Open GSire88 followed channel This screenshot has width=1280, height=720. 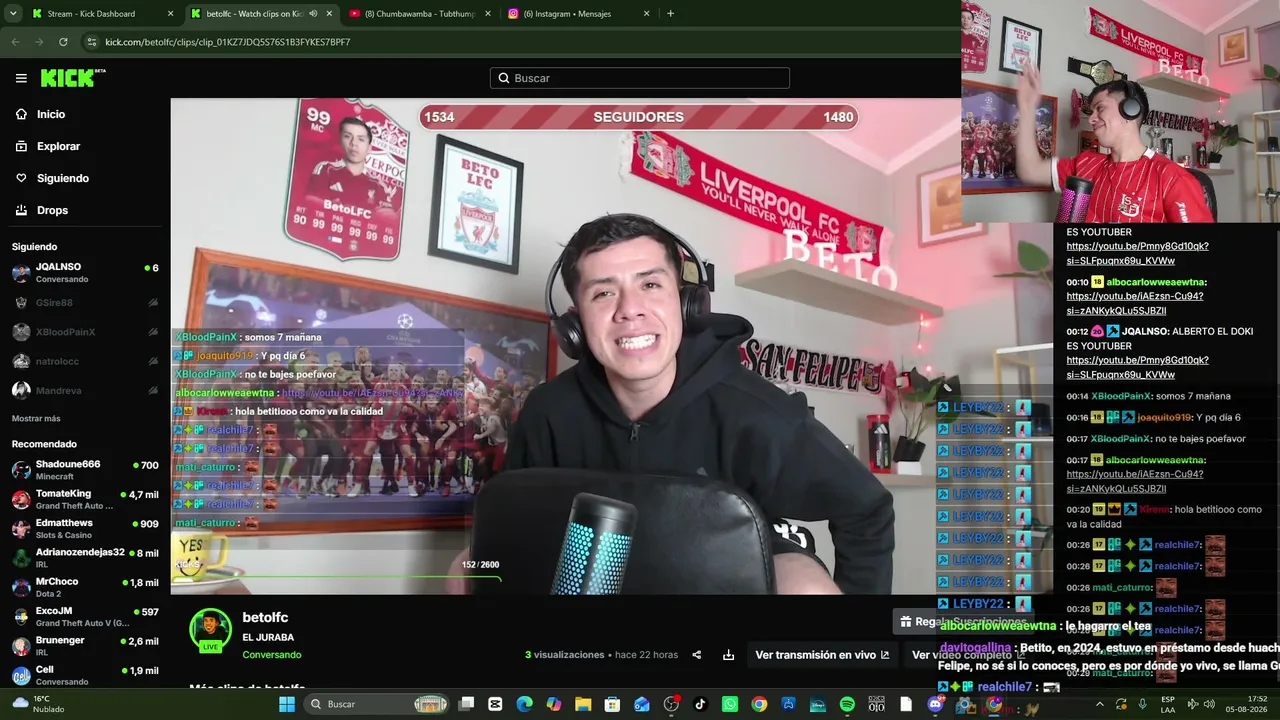coord(85,302)
